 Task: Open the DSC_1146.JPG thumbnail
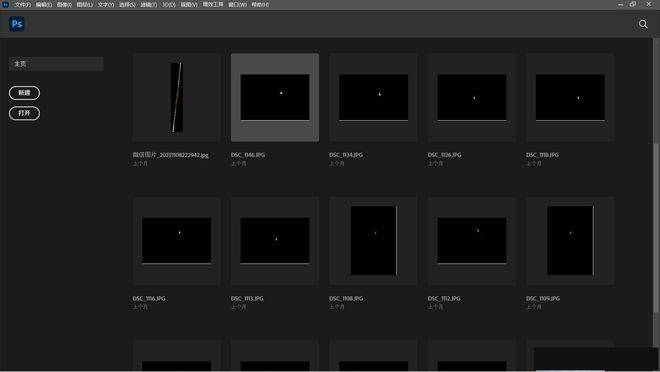[275, 97]
